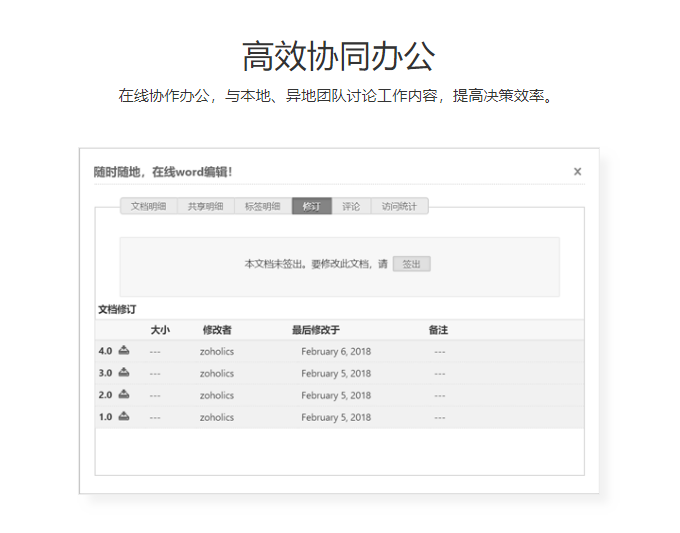Click the 修改者 column header
Viewport: 680px width, 533px height.
217,330
